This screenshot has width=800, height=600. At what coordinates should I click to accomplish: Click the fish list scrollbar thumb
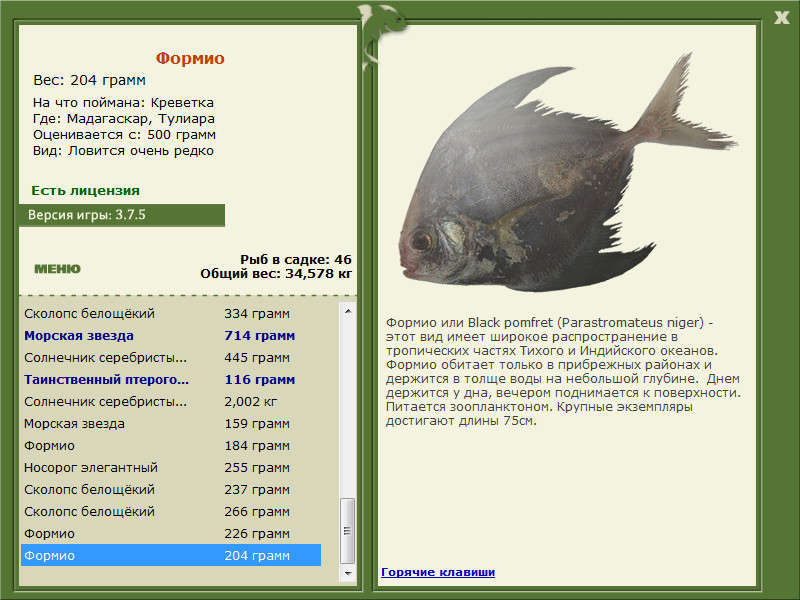tap(347, 531)
